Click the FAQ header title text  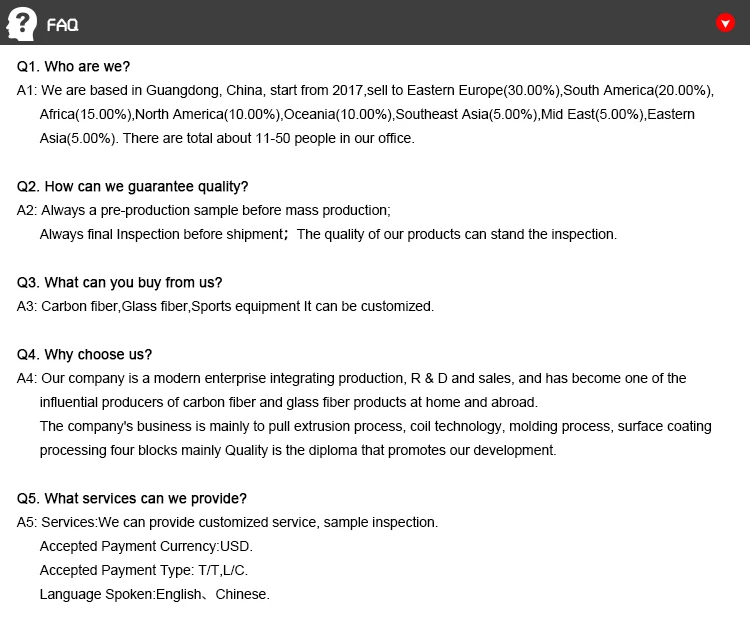click(x=62, y=25)
